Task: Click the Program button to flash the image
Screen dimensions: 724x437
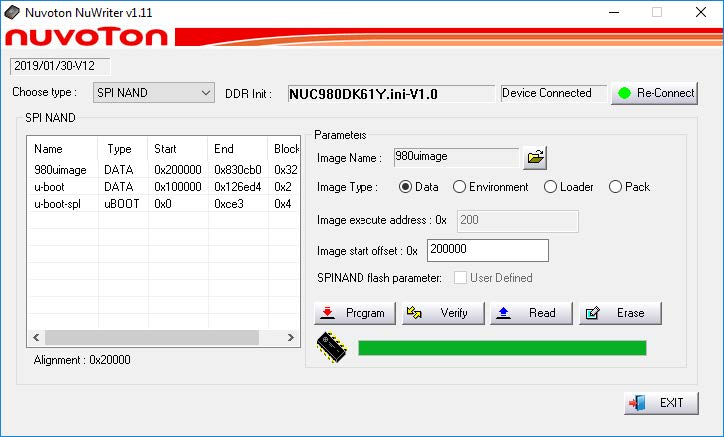Action: [x=355, y=313]
